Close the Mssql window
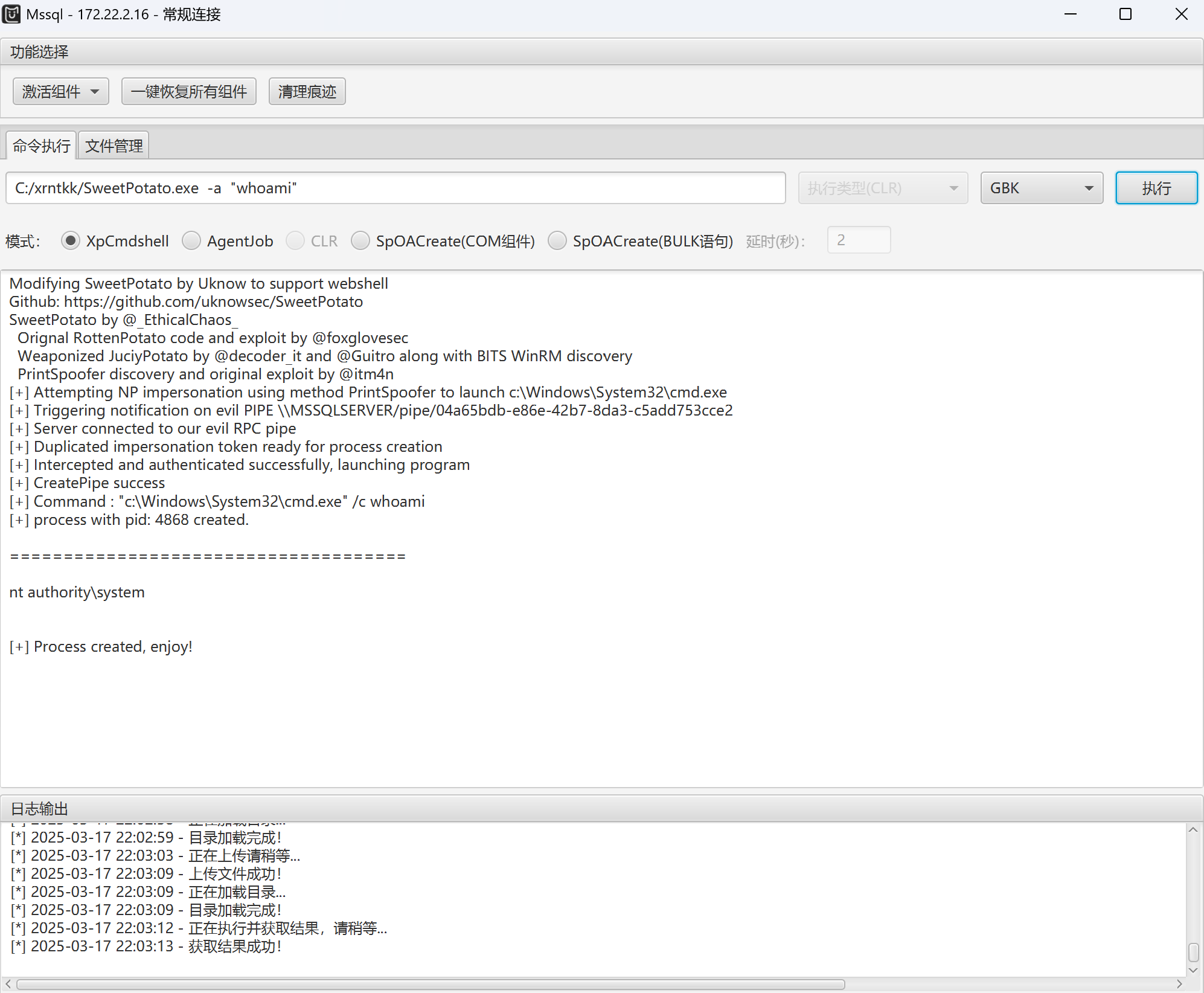Screen dimensions: 1204x993 [x=1182, y=14]
